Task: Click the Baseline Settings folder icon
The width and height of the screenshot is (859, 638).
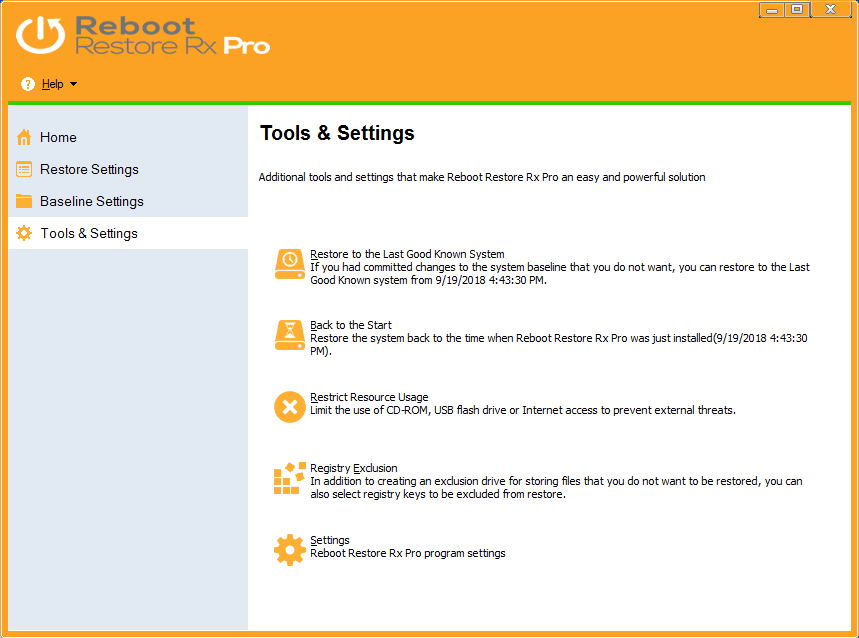Action: tap(24, 201)
